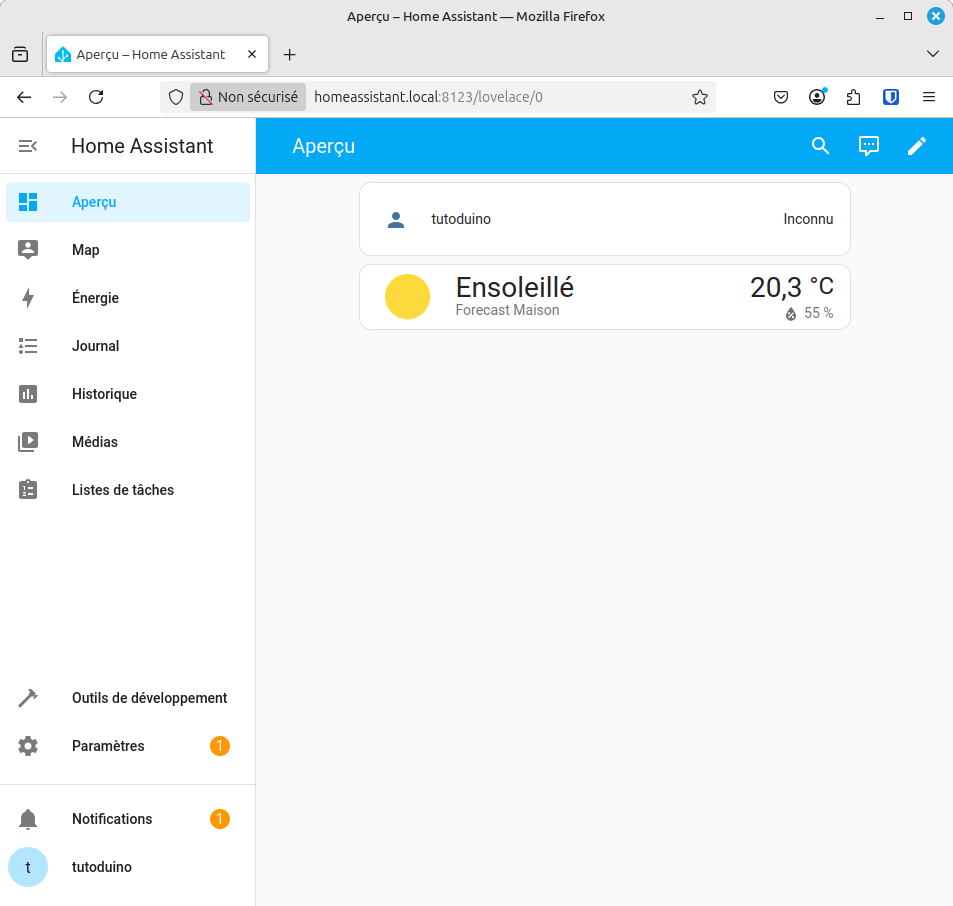Open tutoduino profile name at sidebar bottom
953x906 pixels.
101,867
